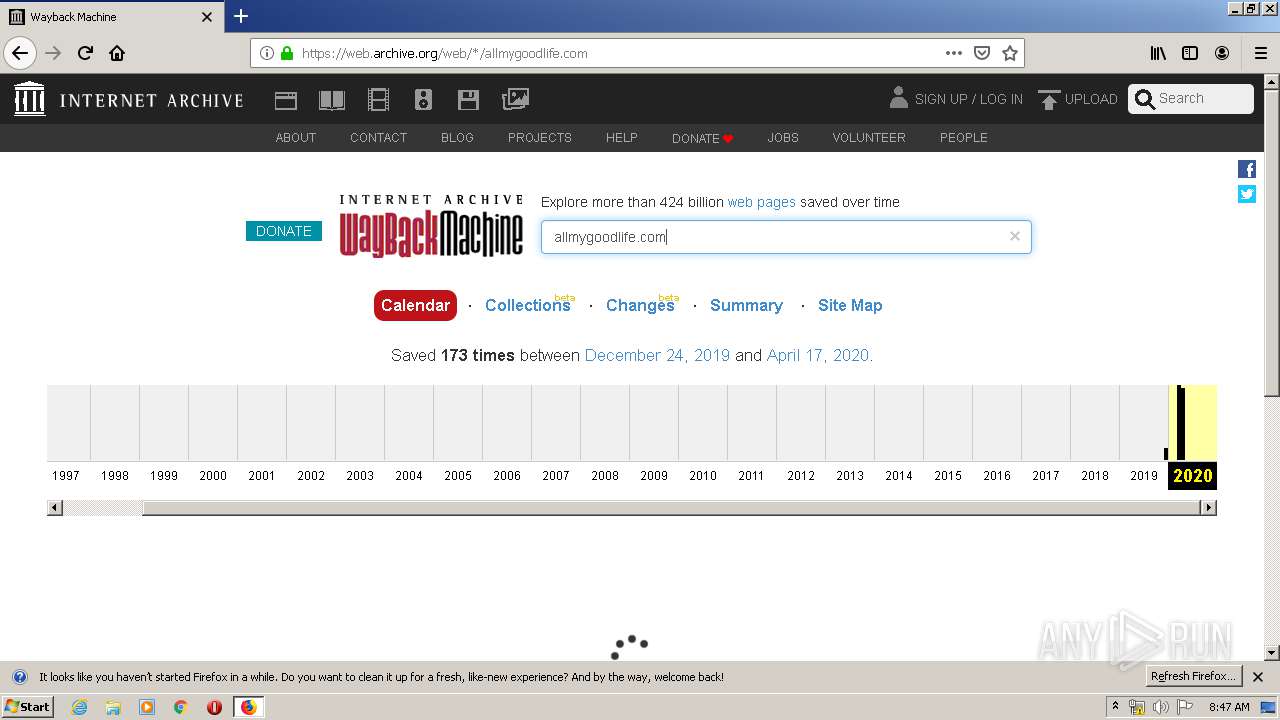
Task: Open the Volunteer menu item
Action: click(x=869, y=138)
